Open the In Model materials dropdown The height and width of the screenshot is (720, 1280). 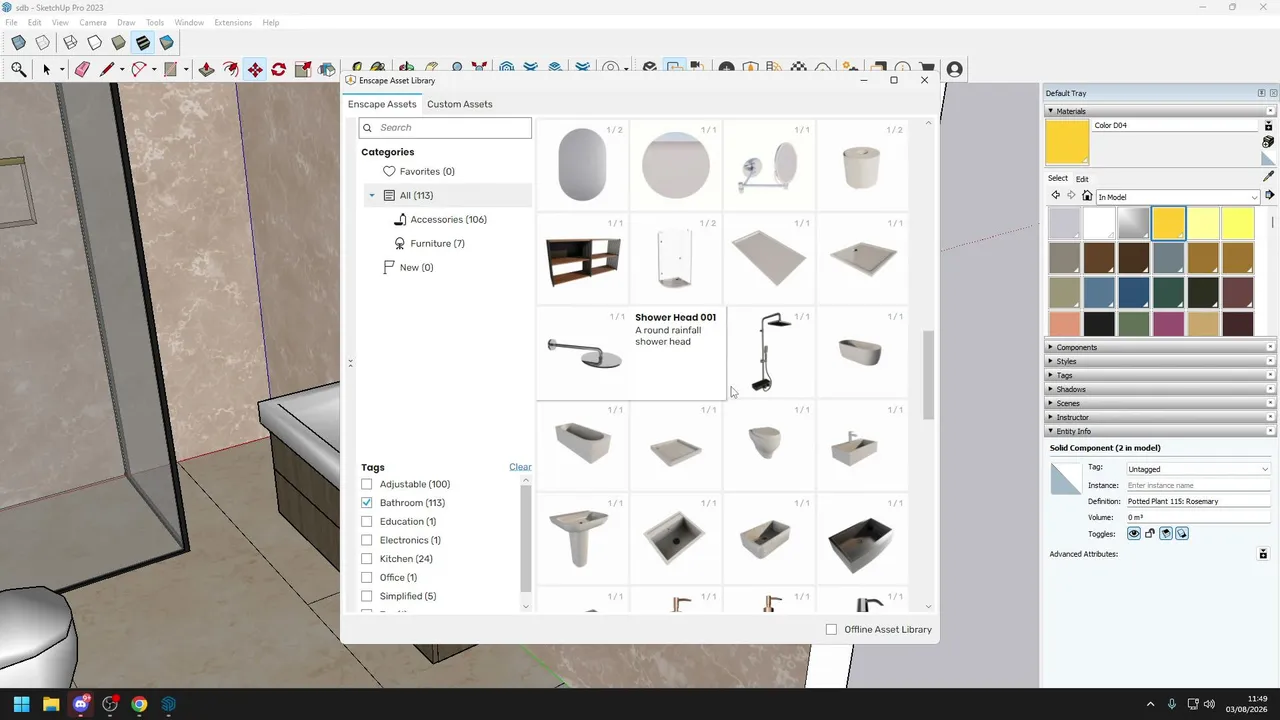[1177, 197]
